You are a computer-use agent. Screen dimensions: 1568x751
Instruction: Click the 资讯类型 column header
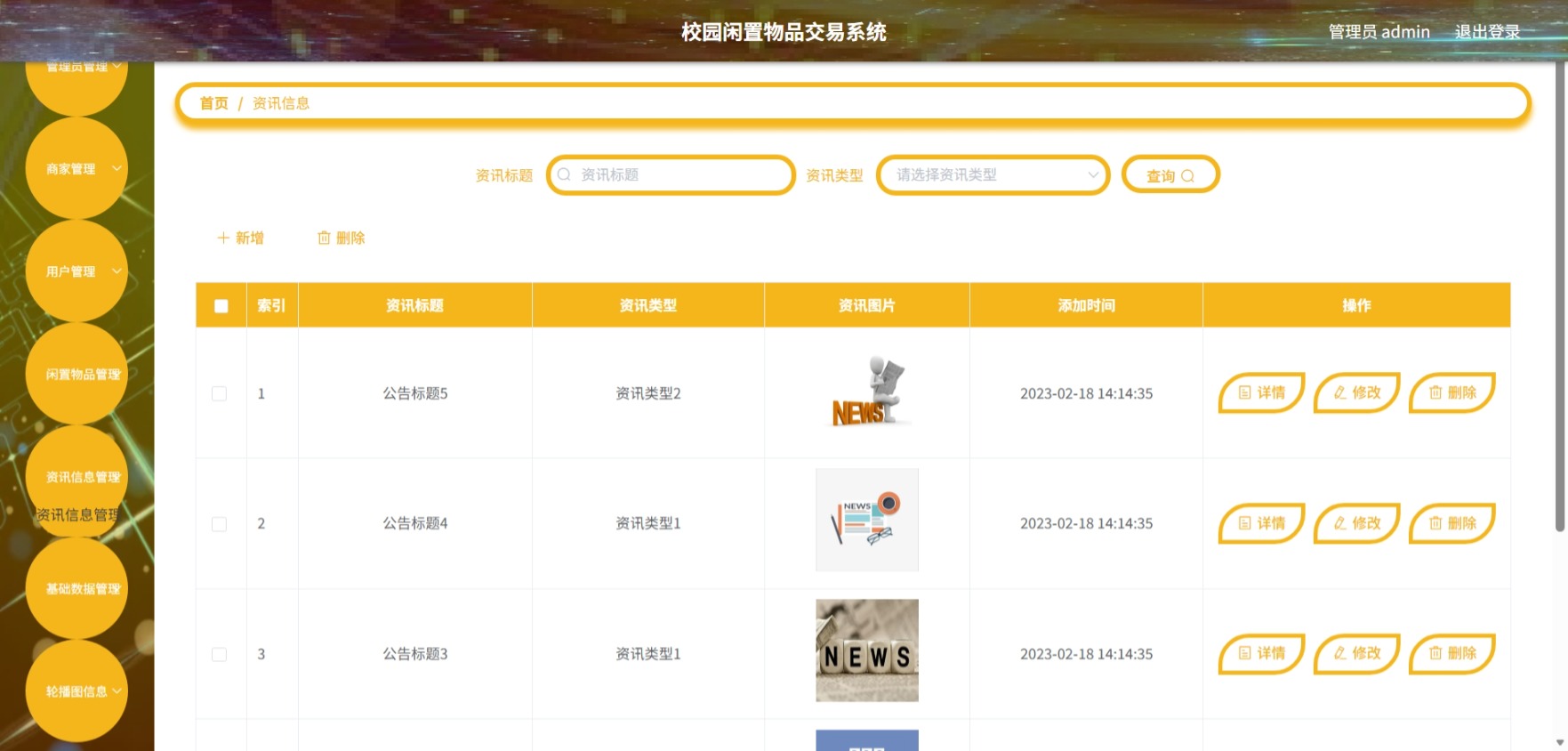point(647,305)
